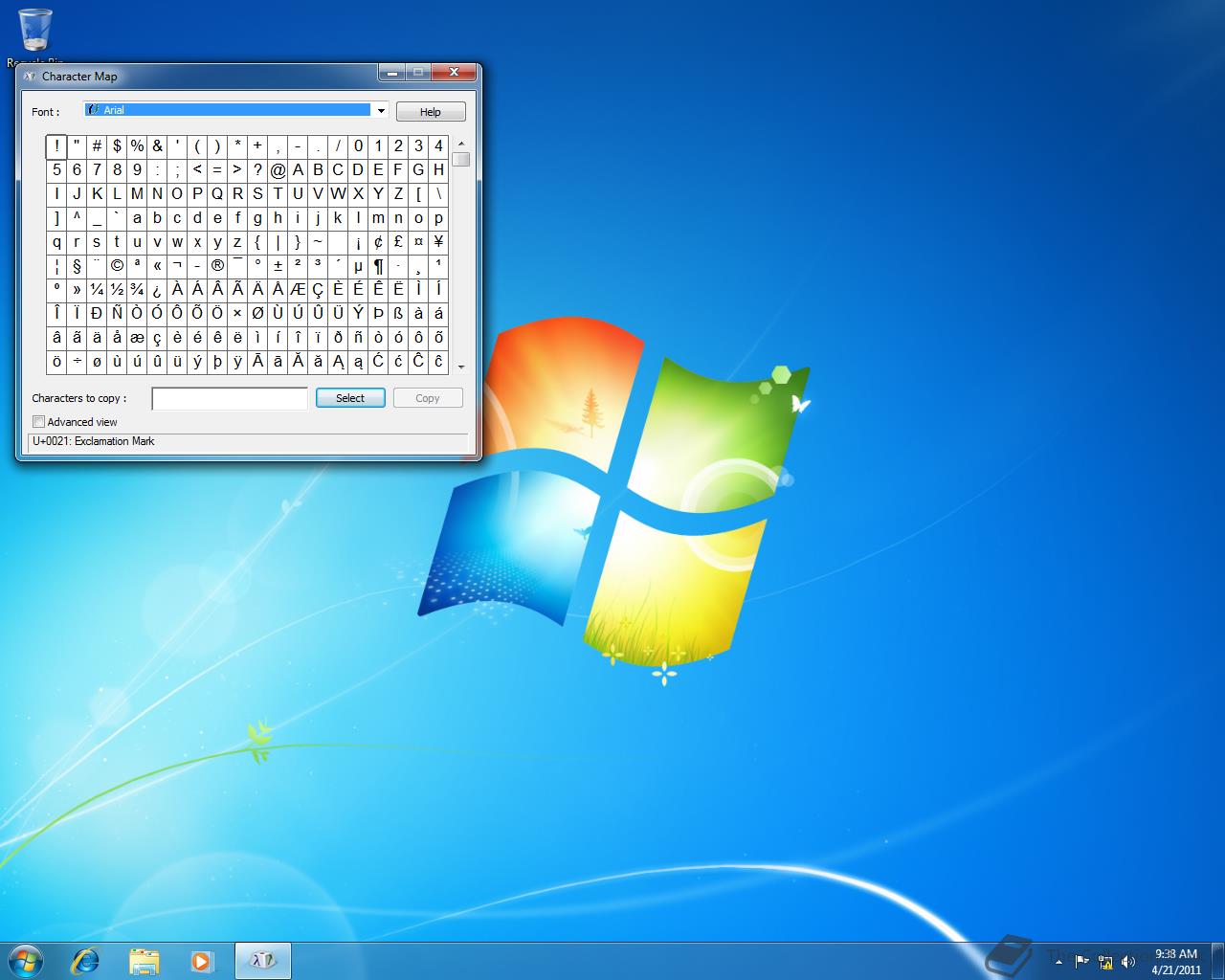Screen dimensions: 1225x980
Task: Select the registered ® symbol
Action: [x=217, y=266]
